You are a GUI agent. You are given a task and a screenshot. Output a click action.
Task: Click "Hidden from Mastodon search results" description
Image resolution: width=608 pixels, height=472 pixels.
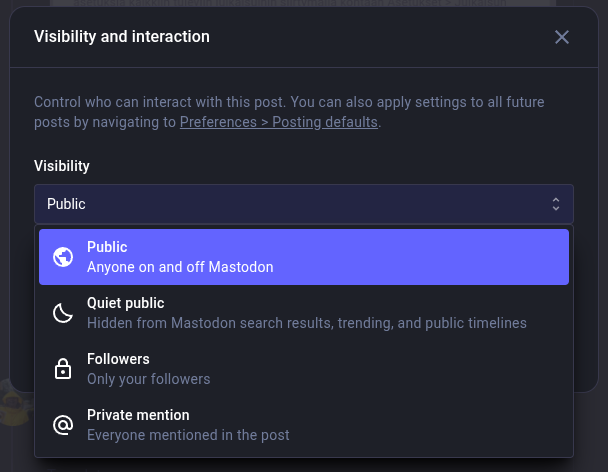click(306, 323)
